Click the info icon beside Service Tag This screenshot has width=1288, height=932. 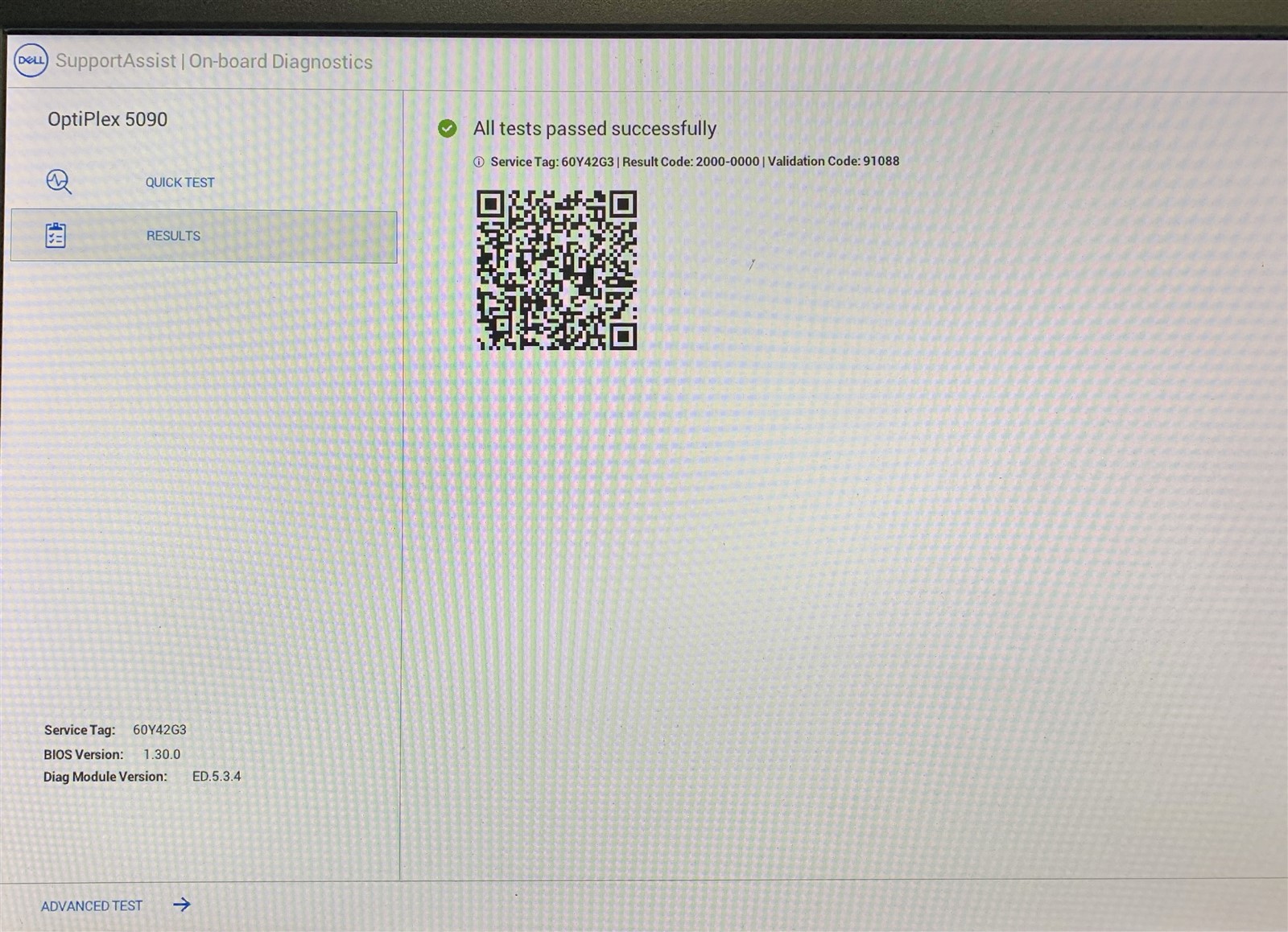tap(479, 162)
